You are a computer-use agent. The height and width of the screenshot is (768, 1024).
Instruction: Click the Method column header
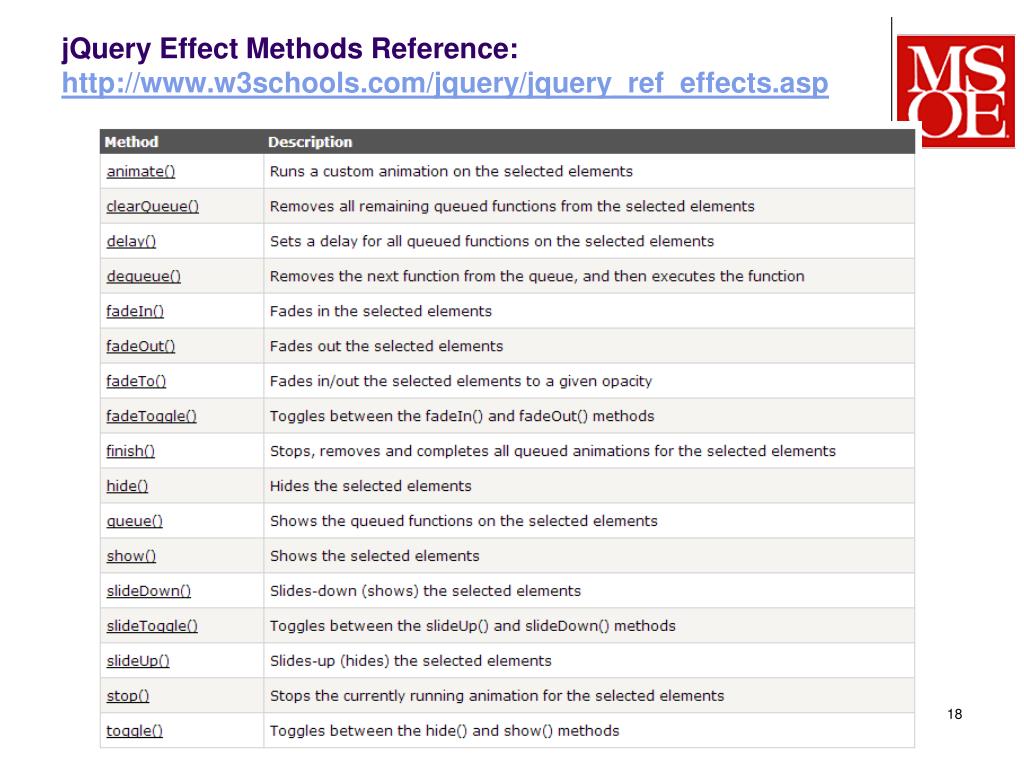pyautogui.click(x=131, y=142)
